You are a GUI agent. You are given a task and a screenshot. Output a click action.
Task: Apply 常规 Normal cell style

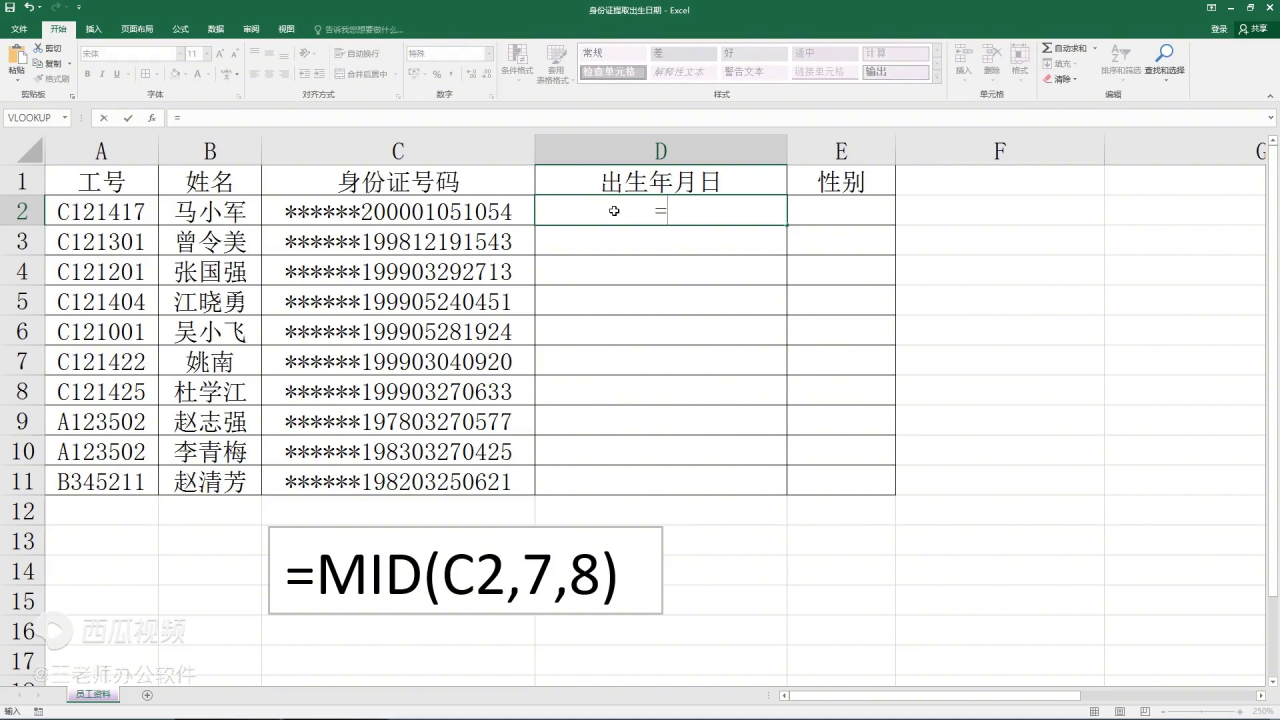[612, 53]
